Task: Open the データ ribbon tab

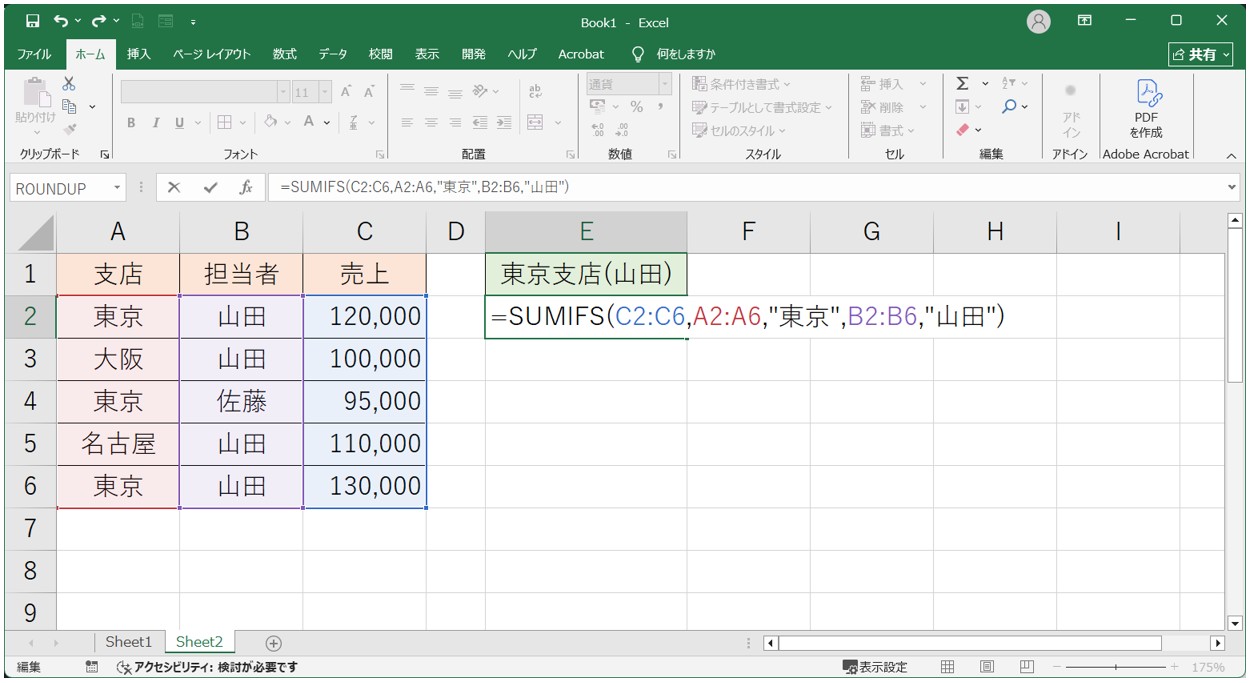Action: click(x=333, y=54)
